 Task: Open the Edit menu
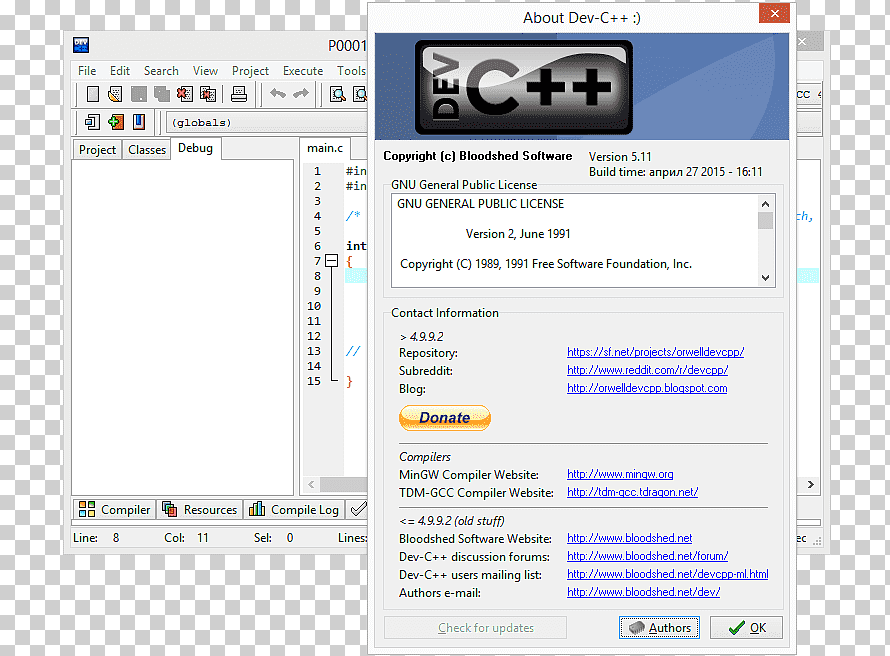click(x=120, y=71)
